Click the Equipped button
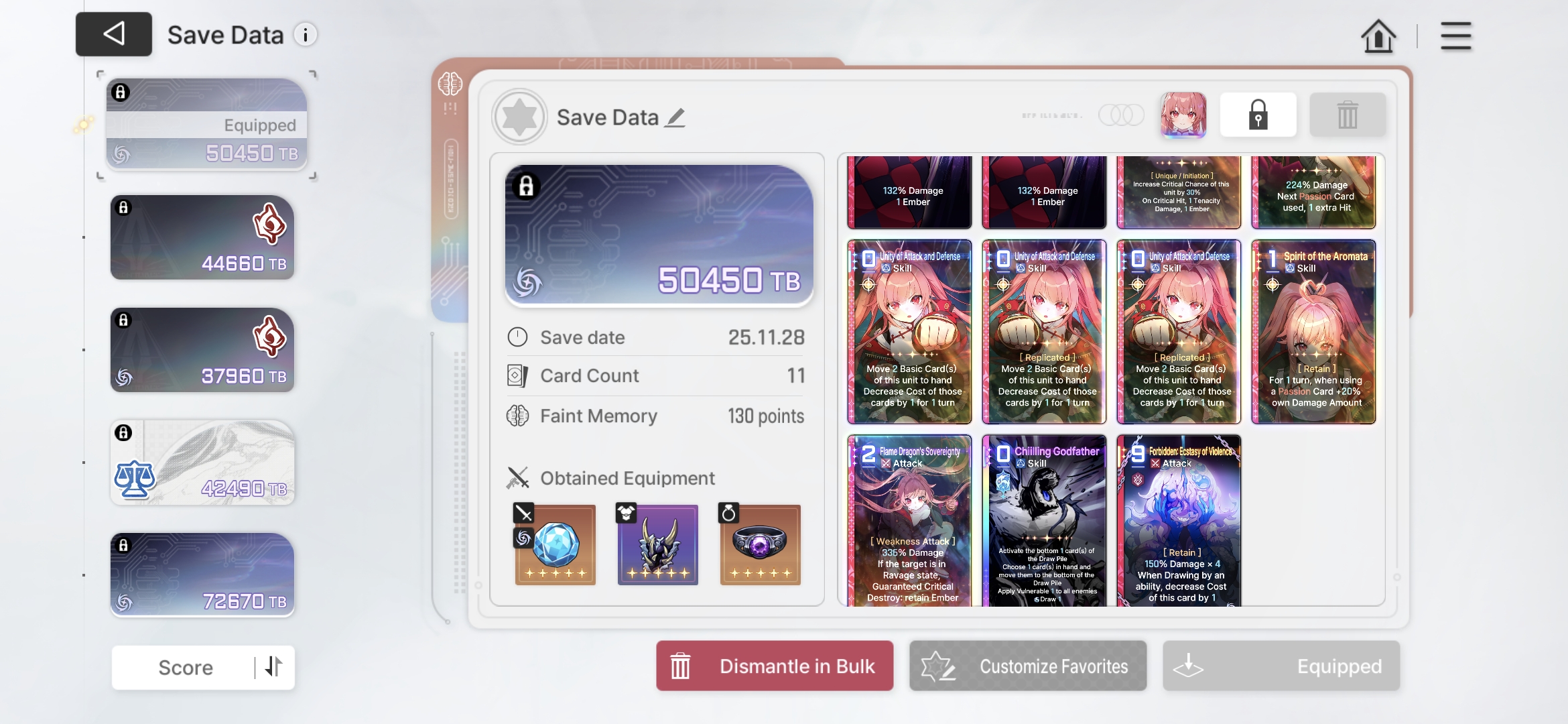The height and width of the screenshot is (724, 1568). 1281,666
